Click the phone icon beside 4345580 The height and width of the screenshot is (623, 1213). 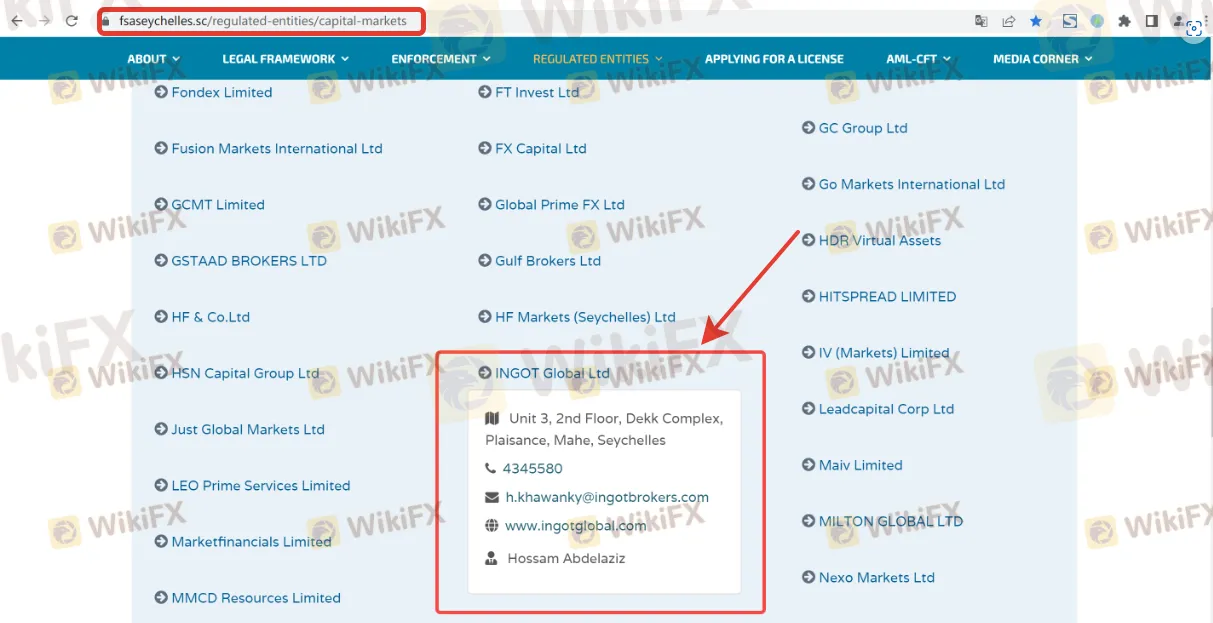[x=490, y=468]
